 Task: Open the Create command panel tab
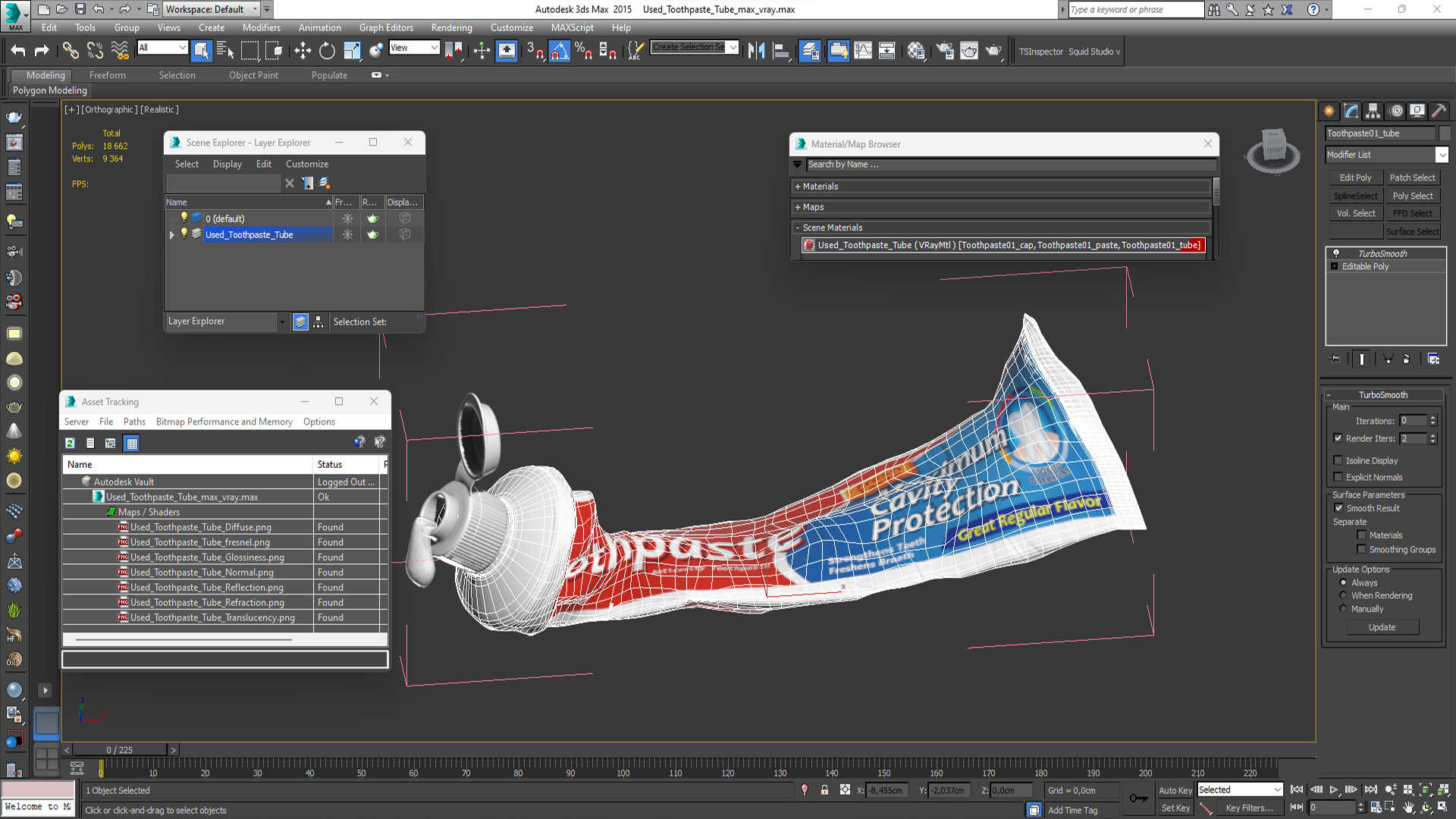coord(1329,111)
